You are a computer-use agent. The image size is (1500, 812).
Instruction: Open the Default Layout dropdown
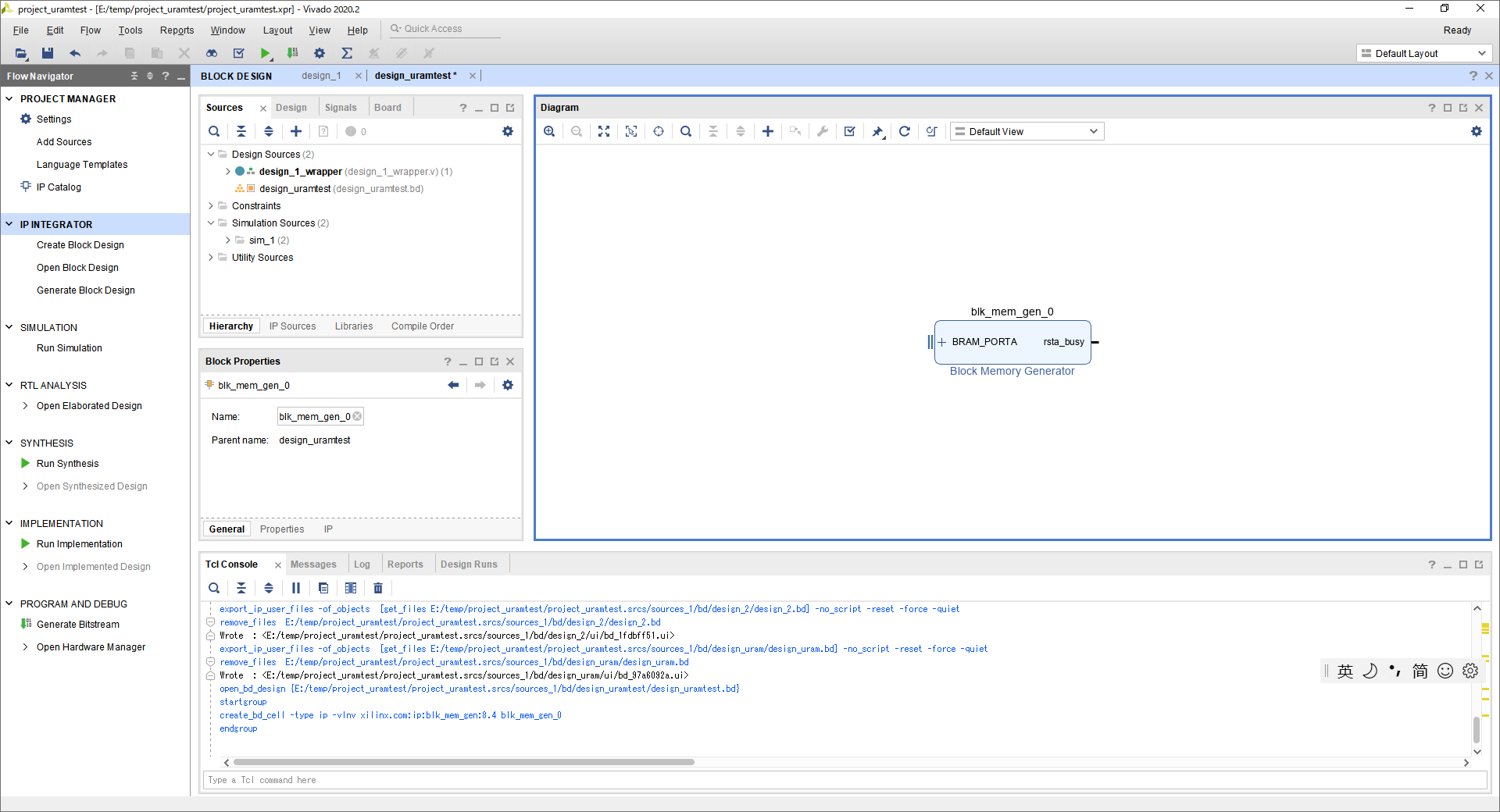(x=1424, y=53)
